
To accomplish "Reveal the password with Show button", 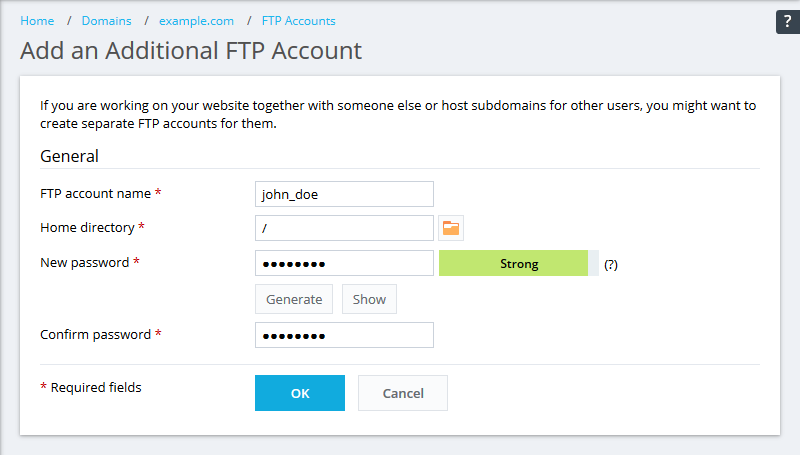I will (369, 299).
